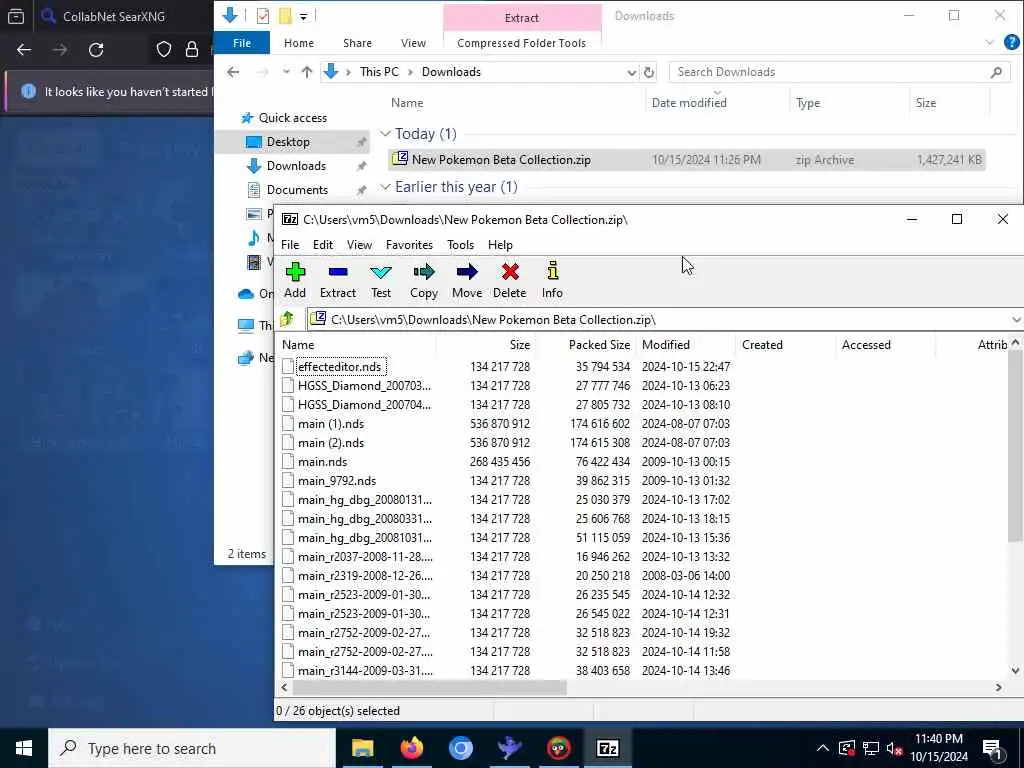Viewport: 1024px width, 768px height.
Task: Select Documents in Quick access pane
Action: click(x=297, y=190)
